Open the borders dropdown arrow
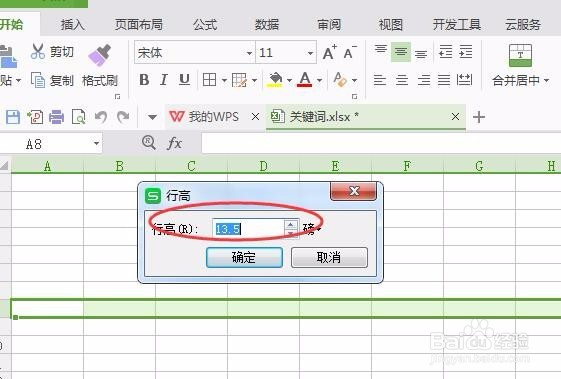561x379 pixels. pyautogui.click(x=224, y=80)
